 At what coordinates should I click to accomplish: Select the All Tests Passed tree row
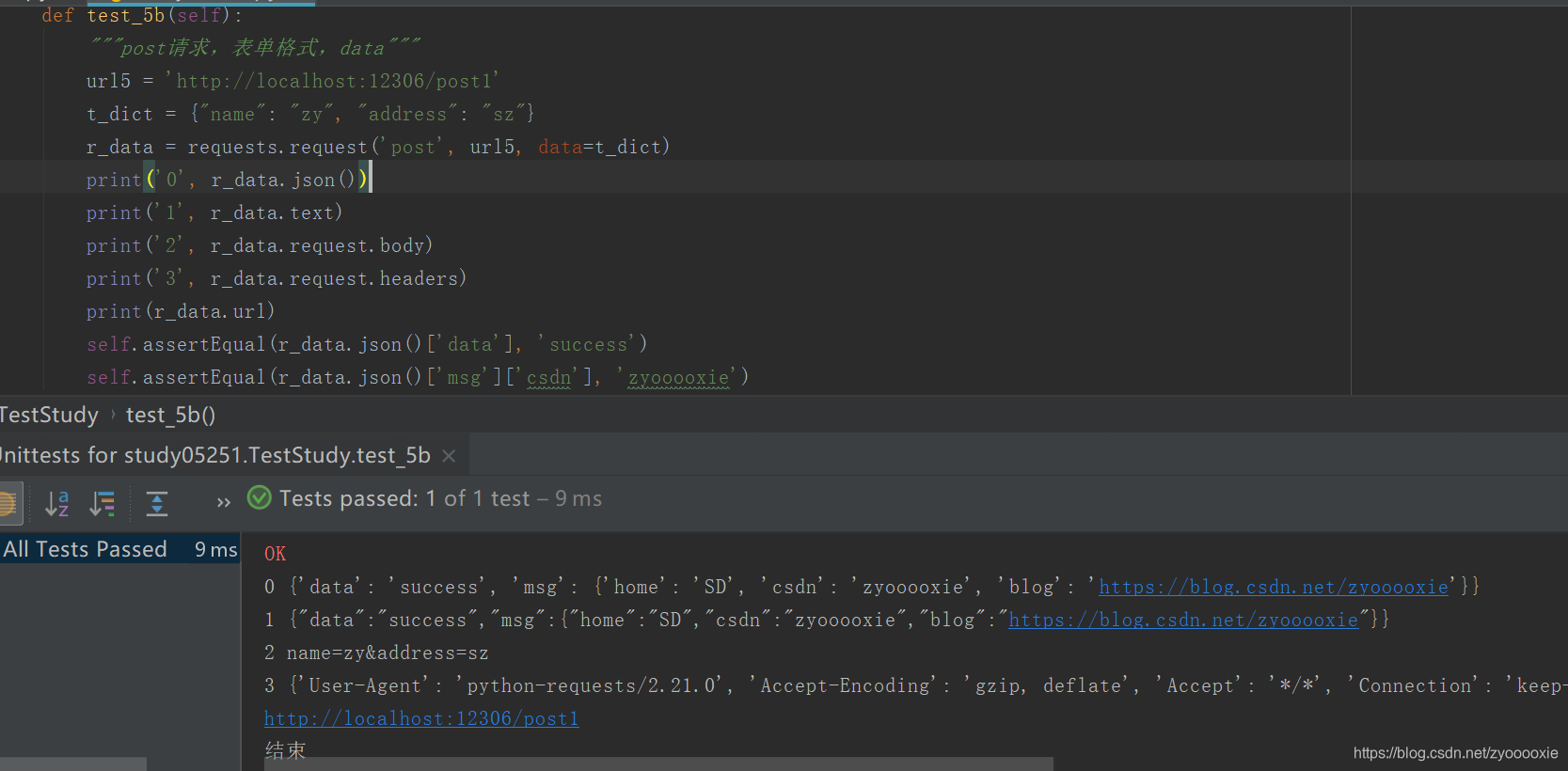(119, 549)
